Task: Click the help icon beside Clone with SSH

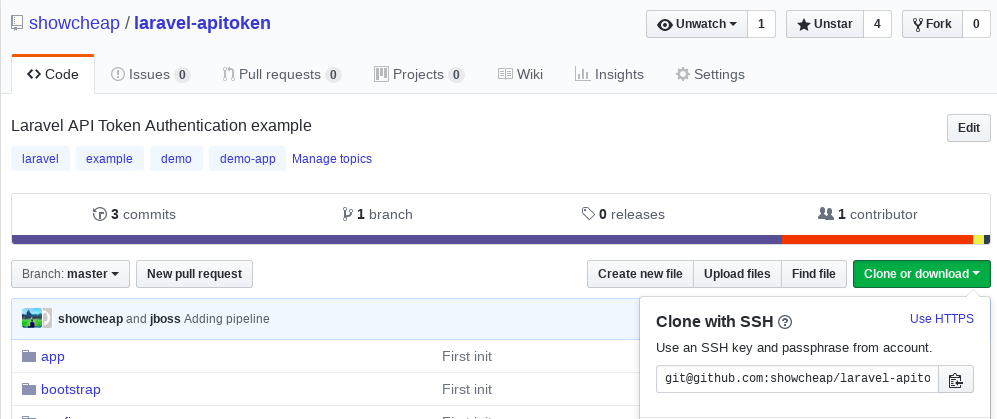Action: tap(785, 322)
